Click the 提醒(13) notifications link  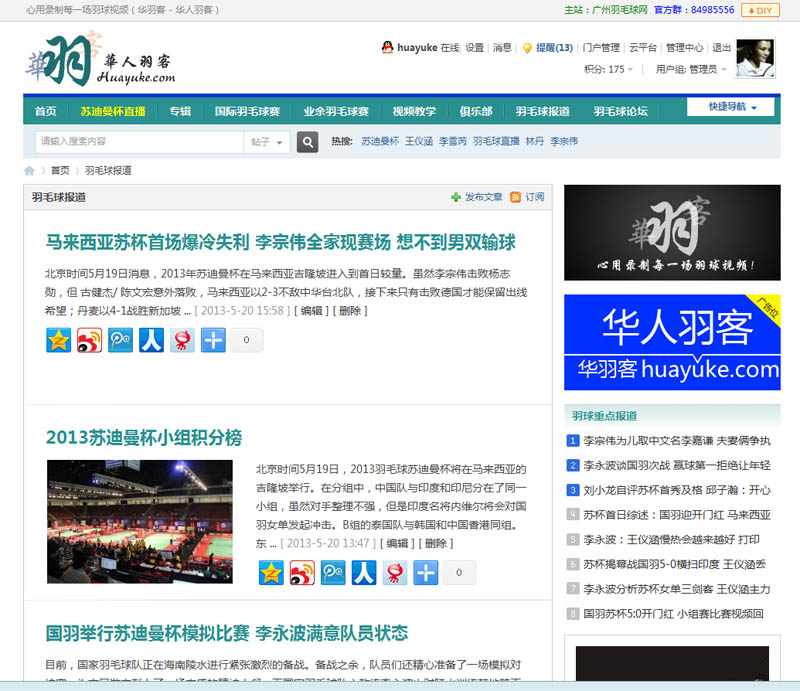point(554,48)
